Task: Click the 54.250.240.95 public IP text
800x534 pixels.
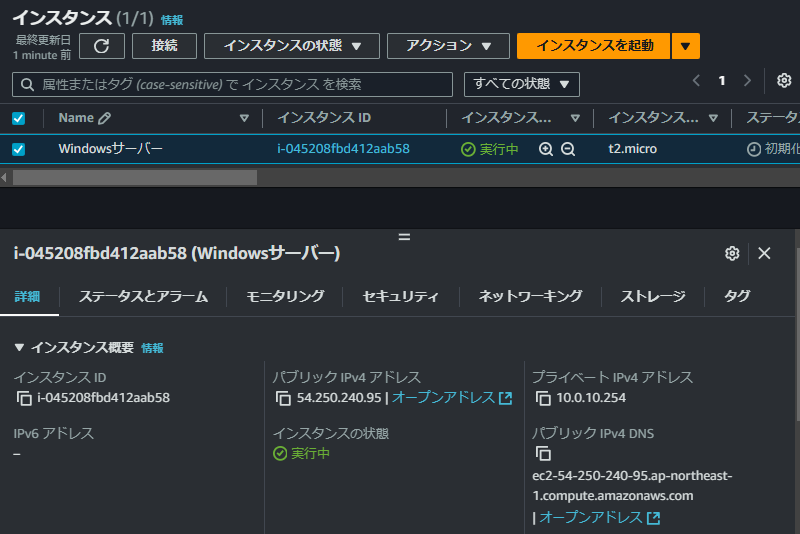Action: coord(339,398)
